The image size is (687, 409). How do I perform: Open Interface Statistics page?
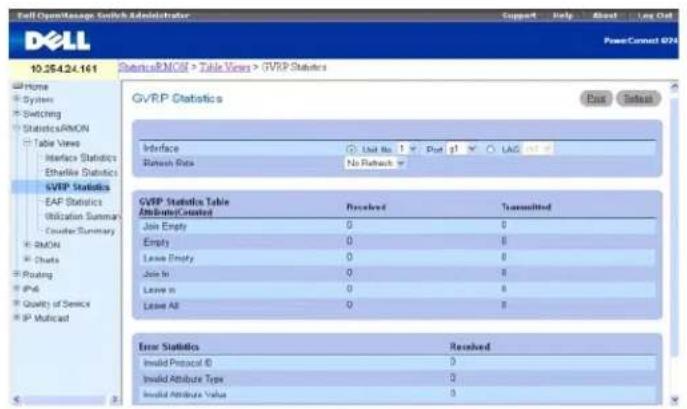(81, 158)
